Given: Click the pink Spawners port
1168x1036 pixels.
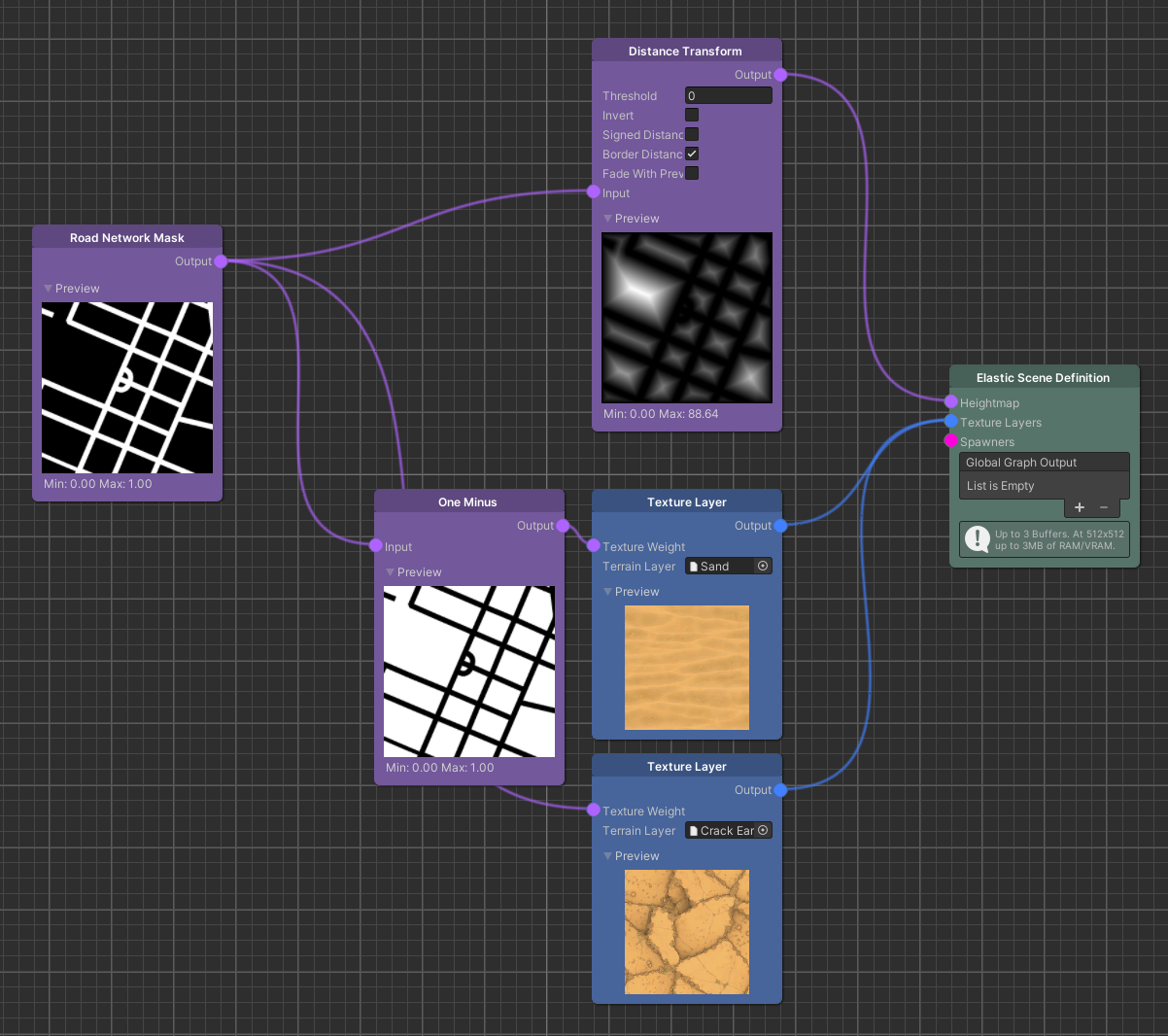Looking at the screenshot, I should [x=950, y=441].
